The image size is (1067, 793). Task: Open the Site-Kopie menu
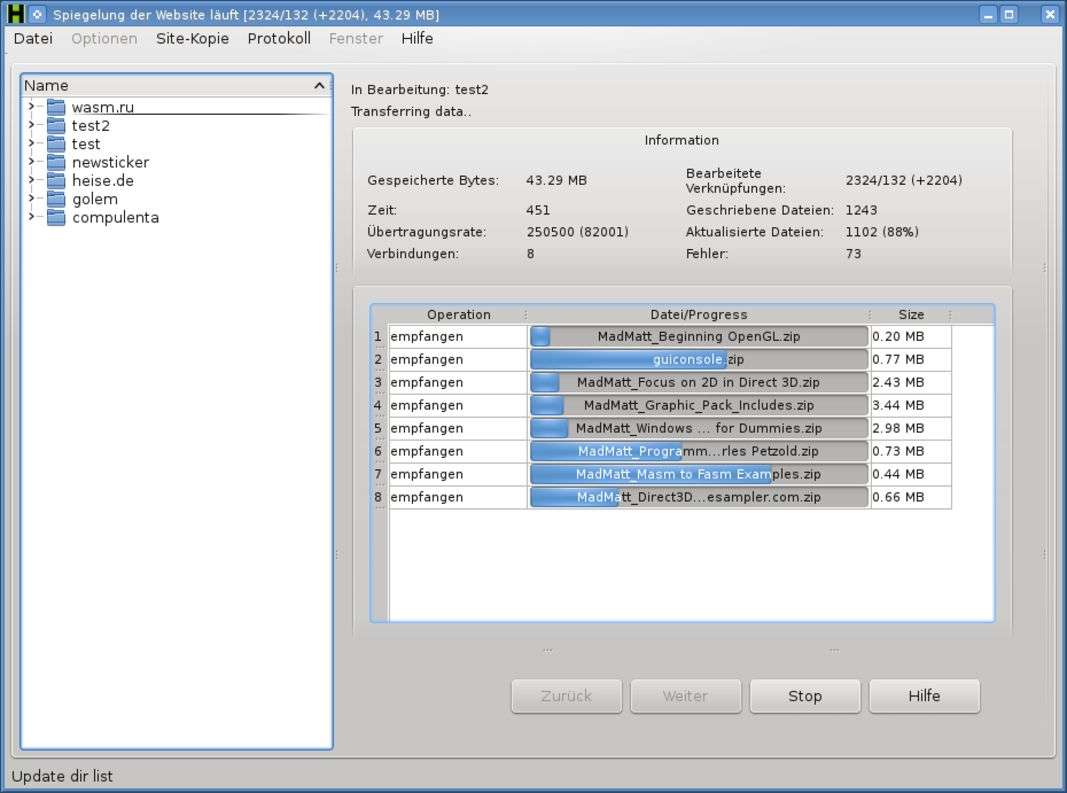click(192, 39)
